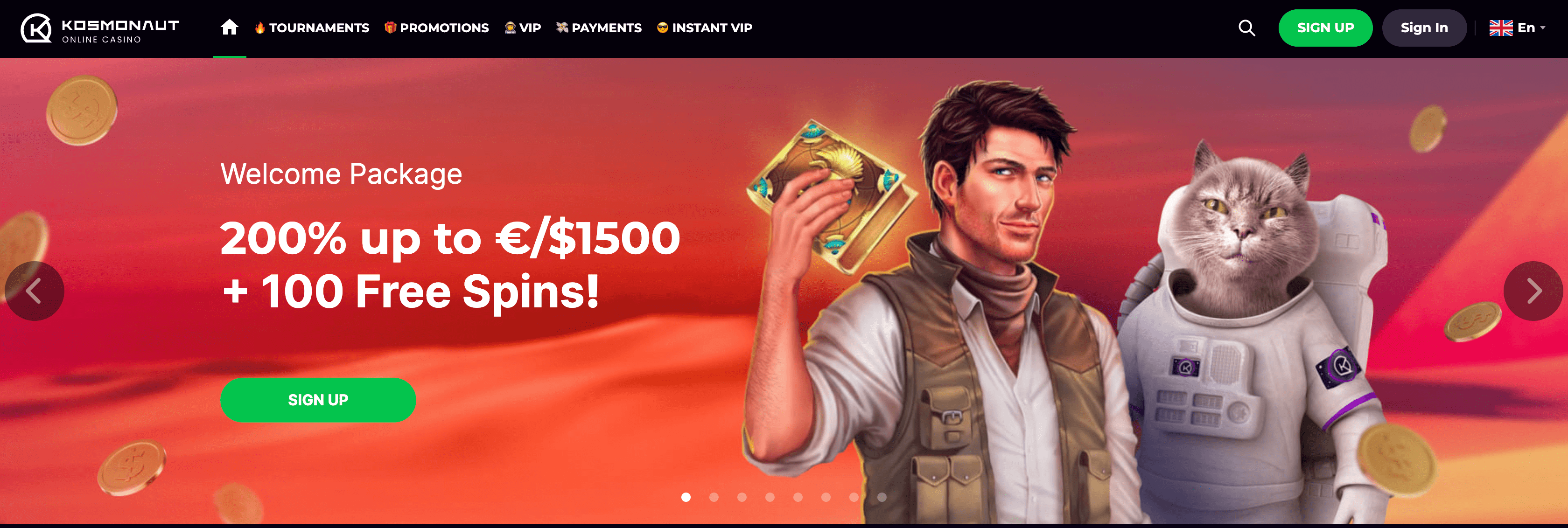1568x528 pixels.
Task: Open the search magnifier icon
Action: 1246,28
